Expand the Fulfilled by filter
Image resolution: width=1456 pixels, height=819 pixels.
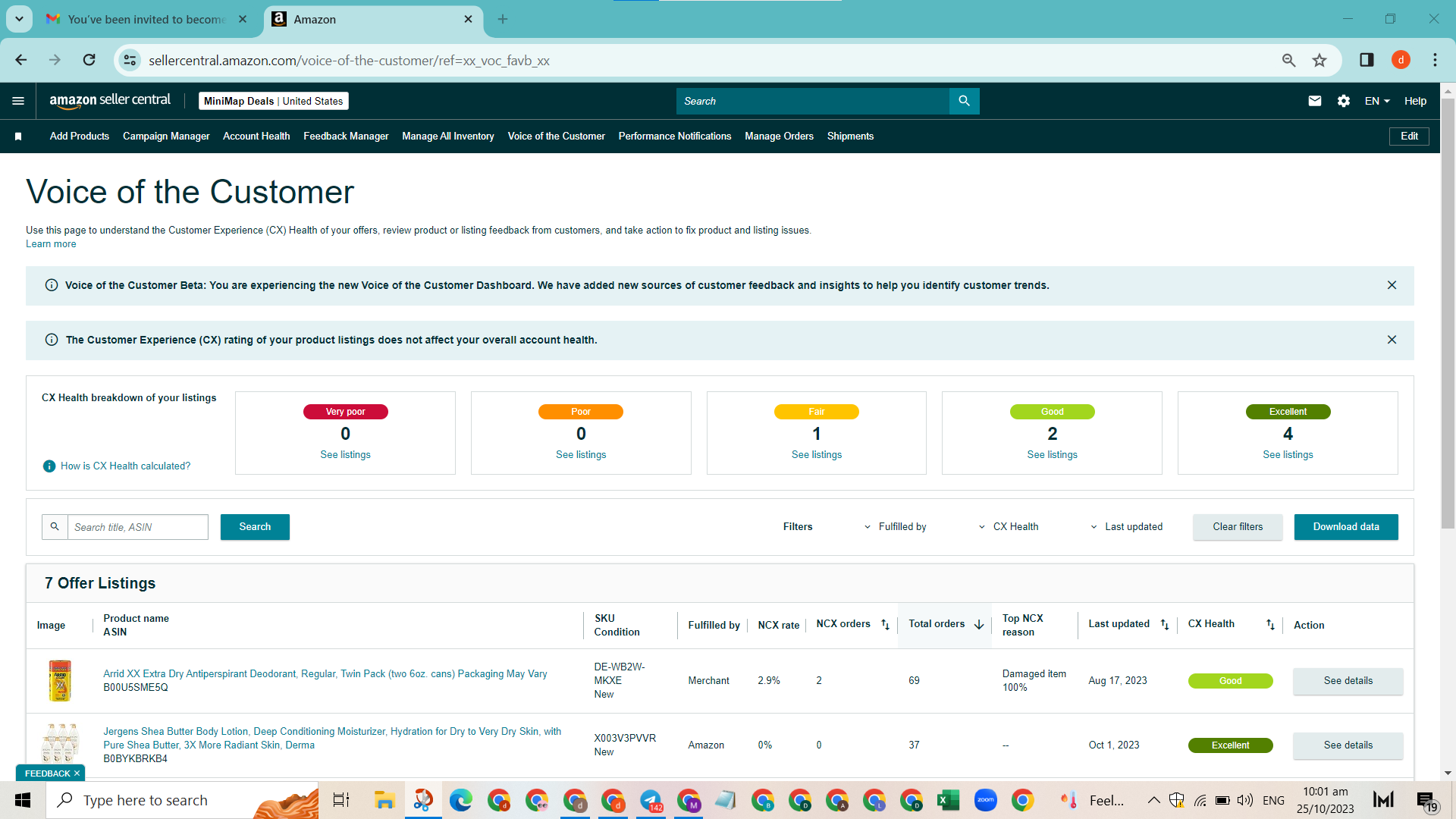click(x=895, y=527)
